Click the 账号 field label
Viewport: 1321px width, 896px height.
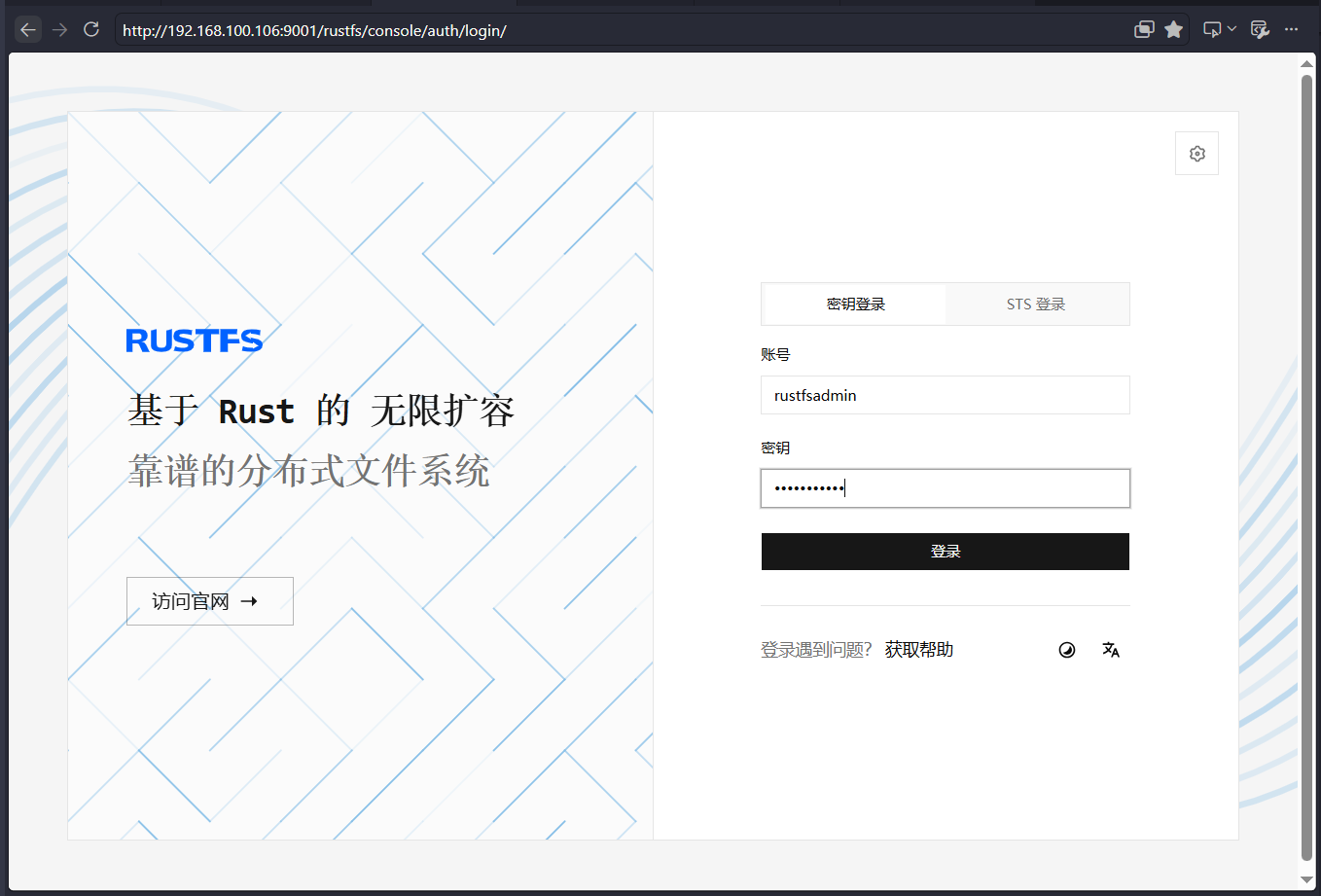point(775,355)
